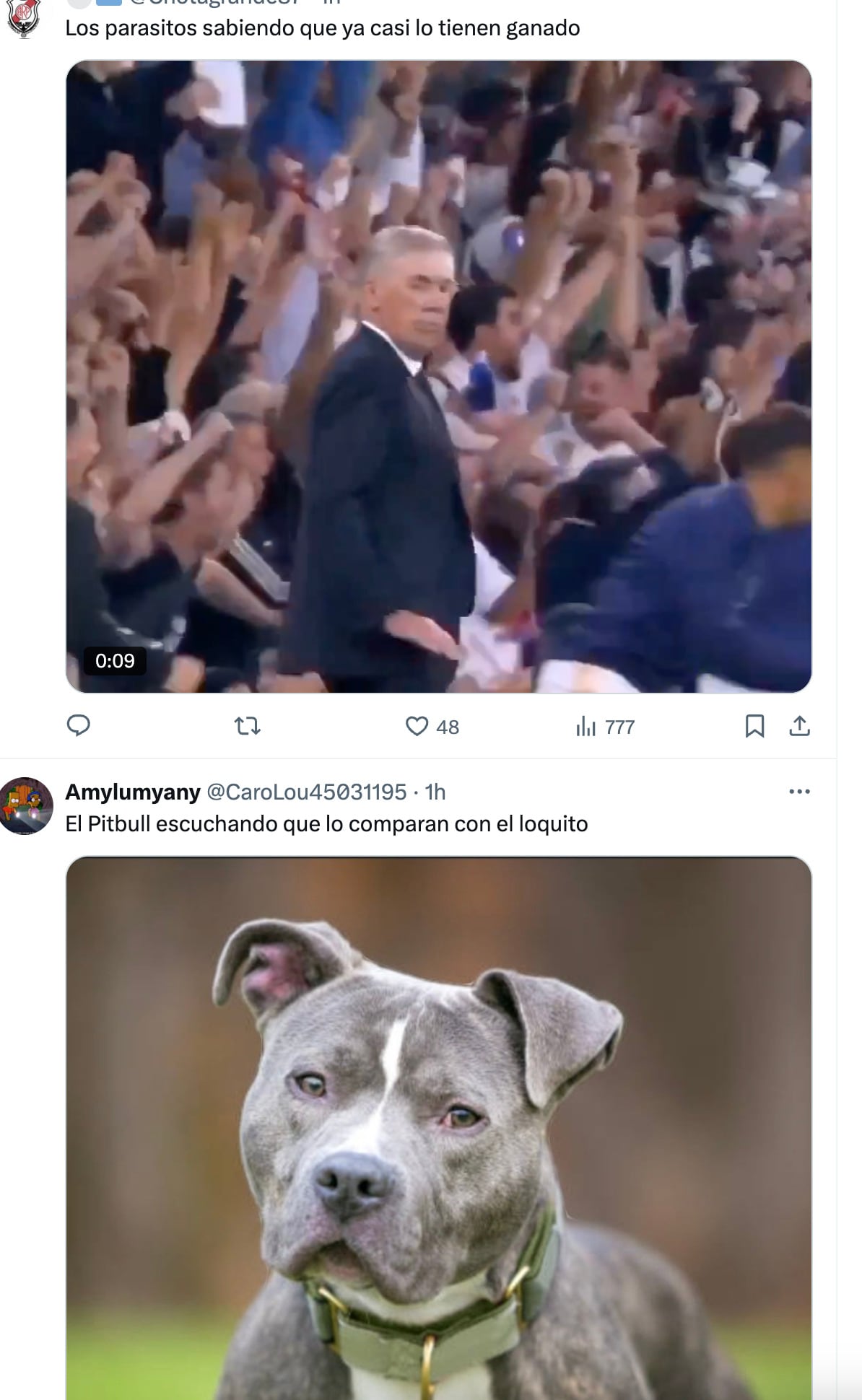Open Amylumyany's profile picture
Screen dimensions: 862x1400
[x=27, y=805]
